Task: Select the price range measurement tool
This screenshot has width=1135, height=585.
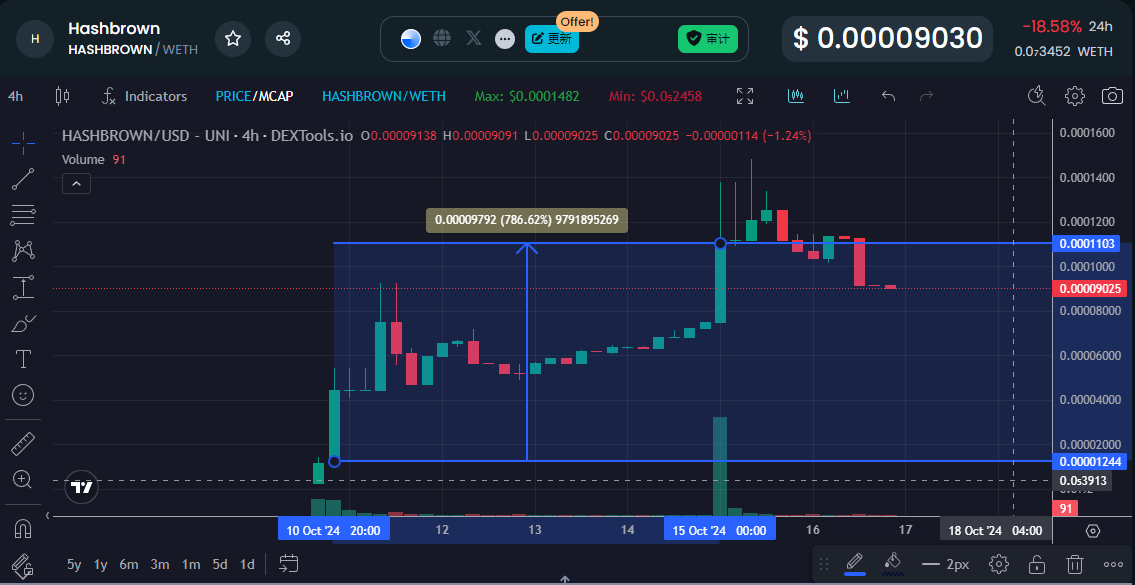Action: click(23, 287)
